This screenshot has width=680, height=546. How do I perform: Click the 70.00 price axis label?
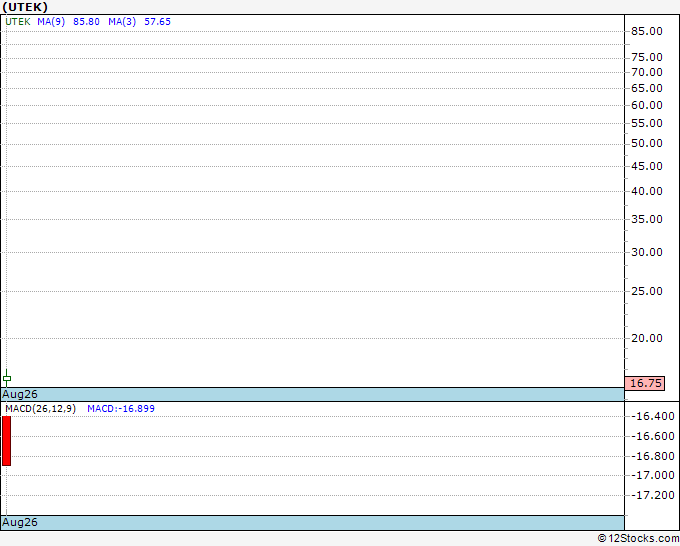coord(647,72)
